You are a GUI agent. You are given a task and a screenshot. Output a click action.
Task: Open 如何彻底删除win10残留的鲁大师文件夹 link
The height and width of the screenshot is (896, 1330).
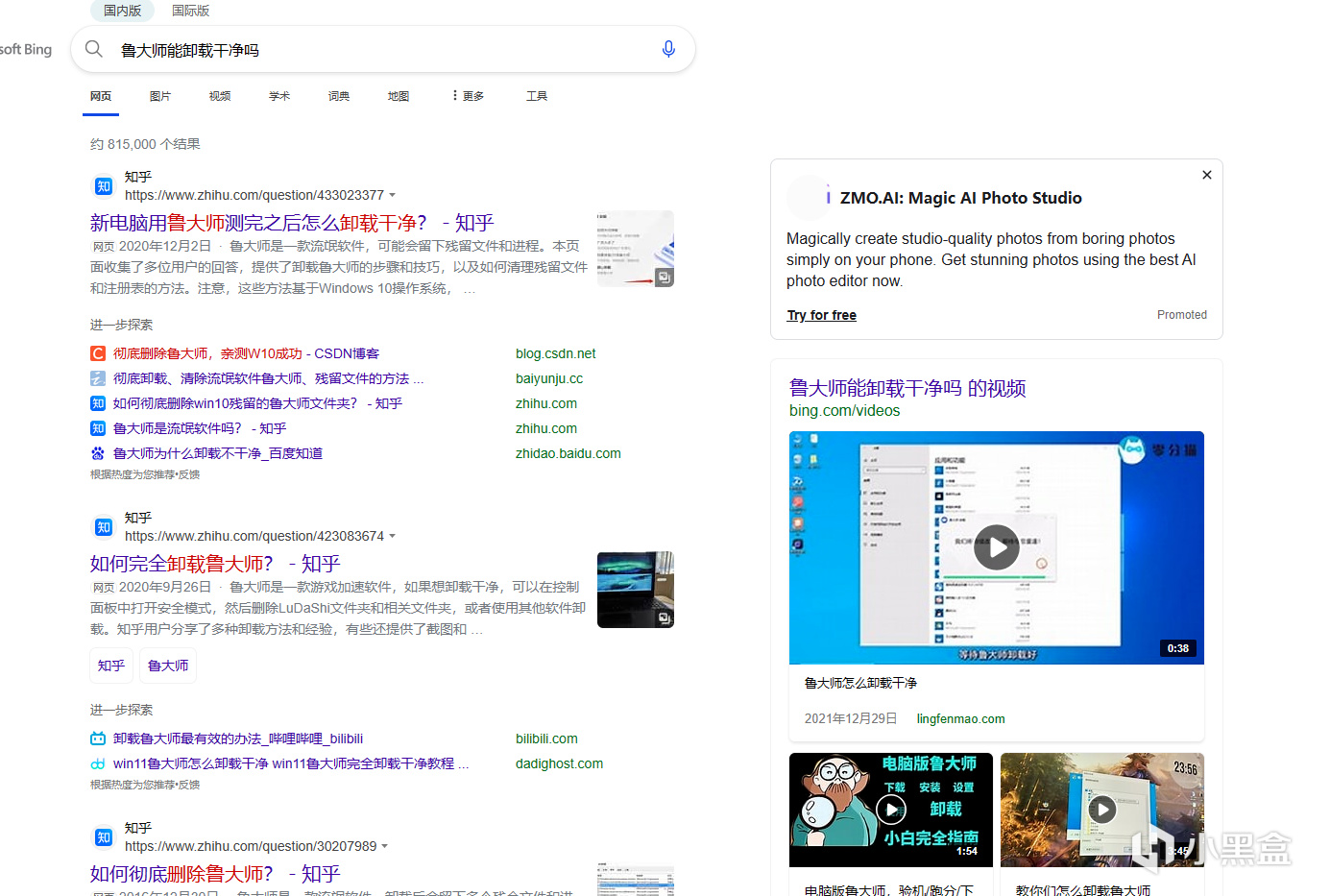[x=257, y=403]
